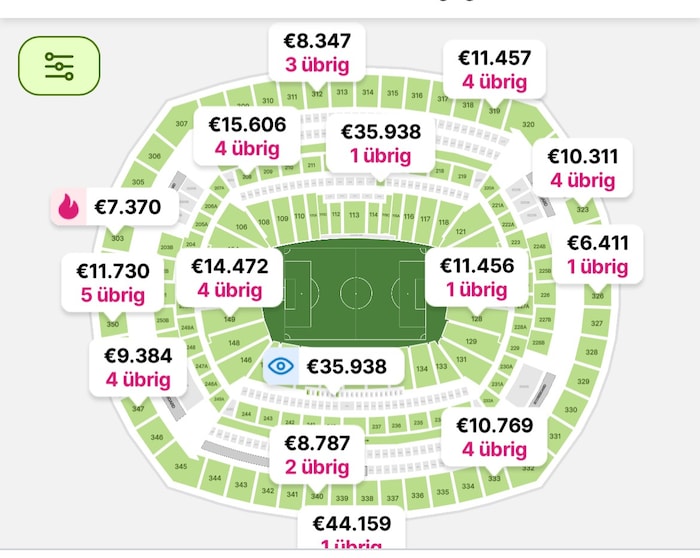Click the flame icon next to €7.370
Image resolution: width=700 pixels, height=558 pixels.
[68, 208]
